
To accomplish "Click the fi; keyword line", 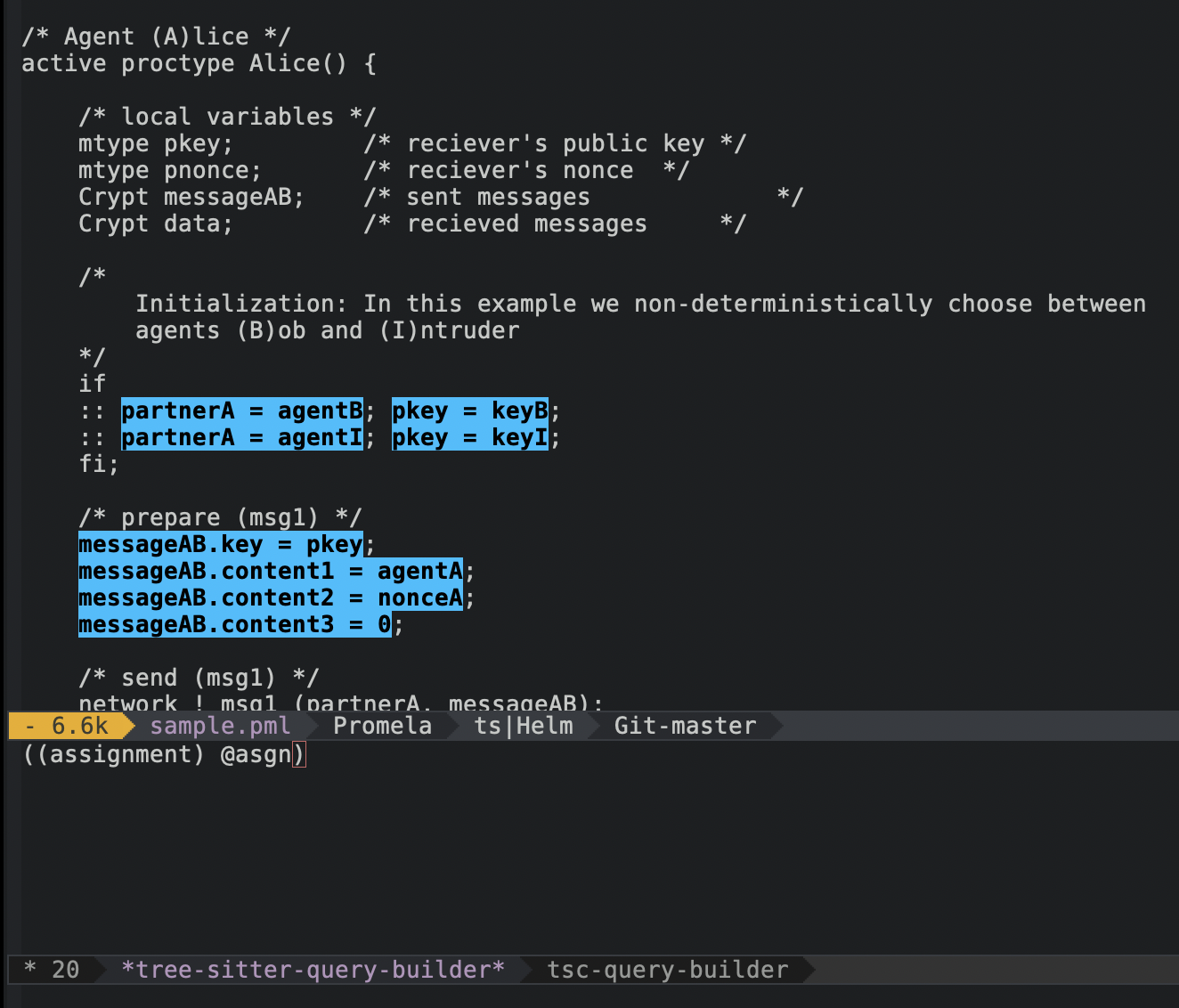I will [x=99, y=464].
